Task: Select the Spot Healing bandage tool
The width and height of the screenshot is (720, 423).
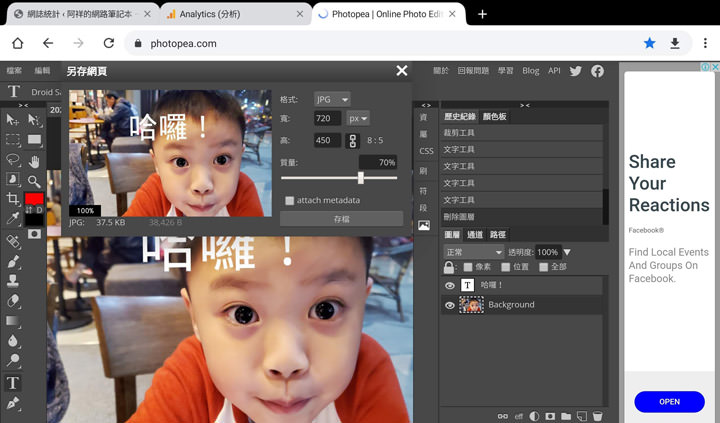Action: [x=12, y=241]
